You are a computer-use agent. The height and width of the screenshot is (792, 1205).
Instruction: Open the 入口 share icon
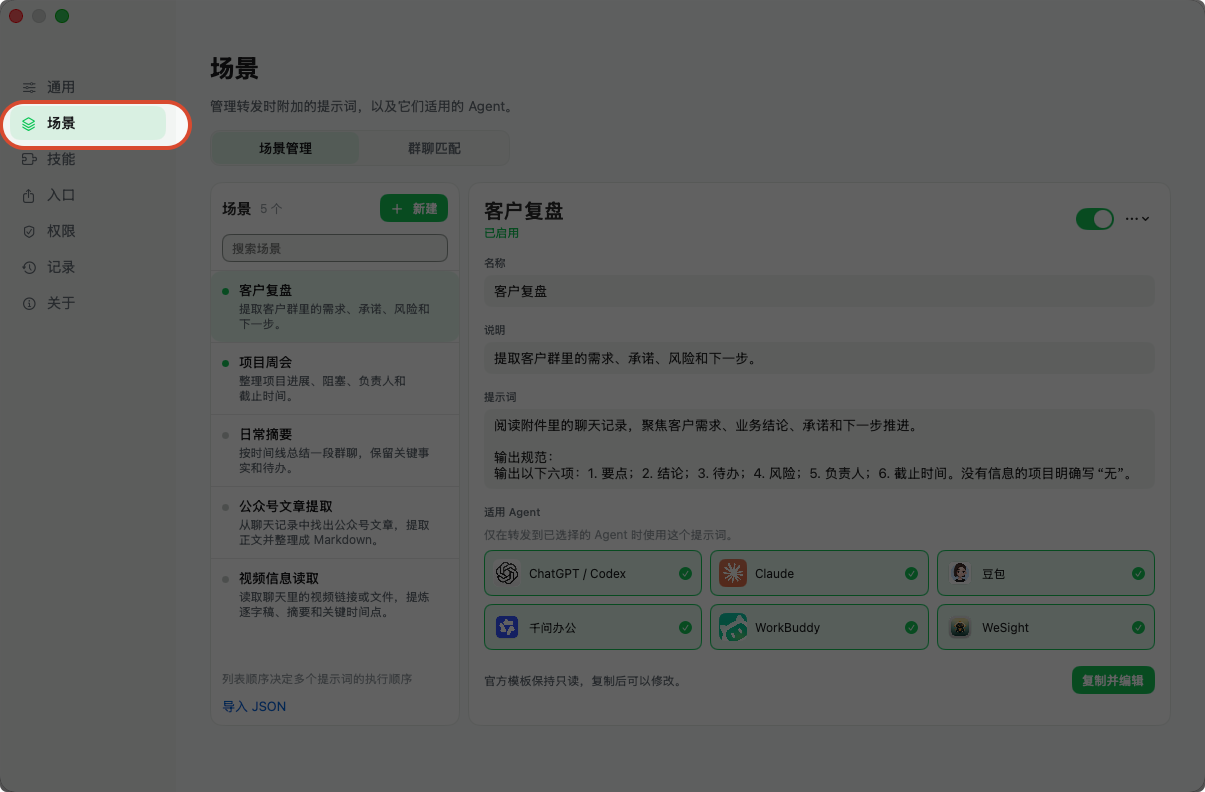point(29,196)
